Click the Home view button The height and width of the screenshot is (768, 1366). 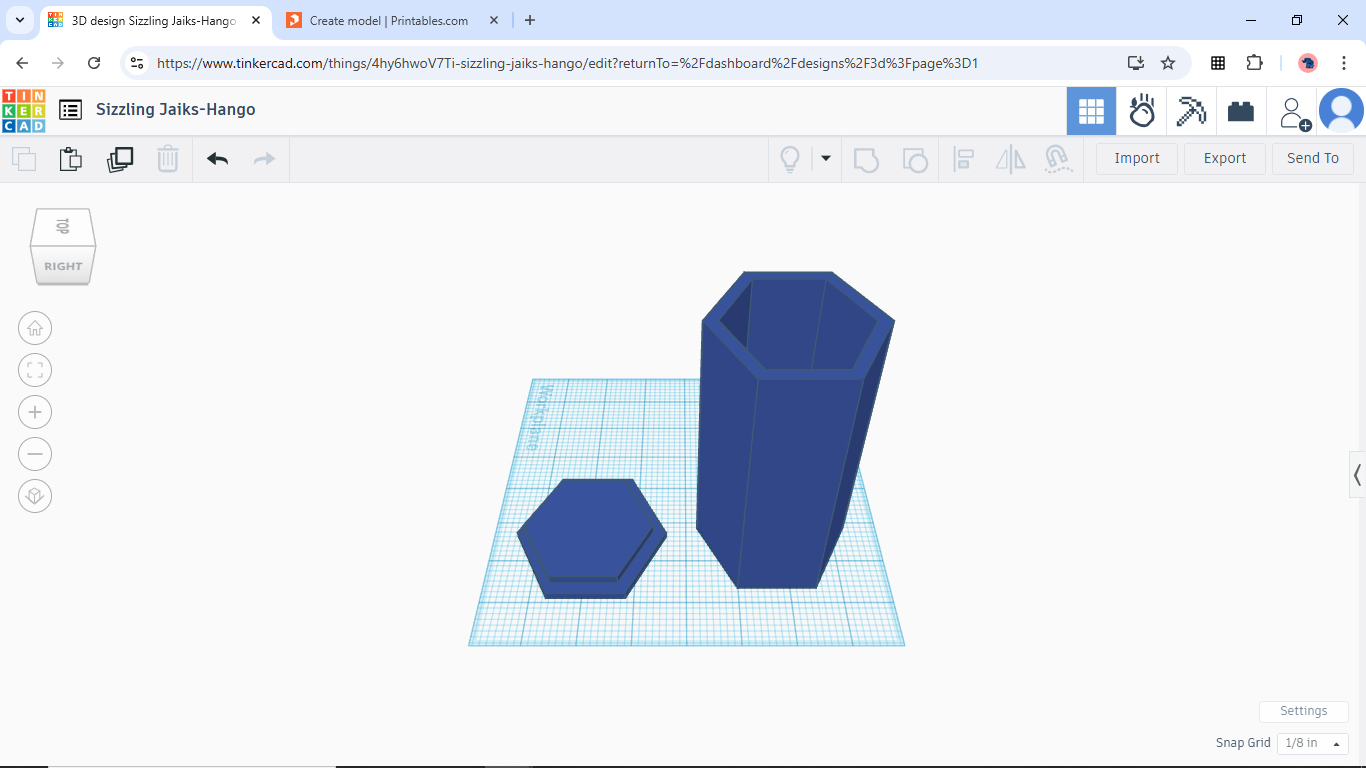[x=35, y=328]
